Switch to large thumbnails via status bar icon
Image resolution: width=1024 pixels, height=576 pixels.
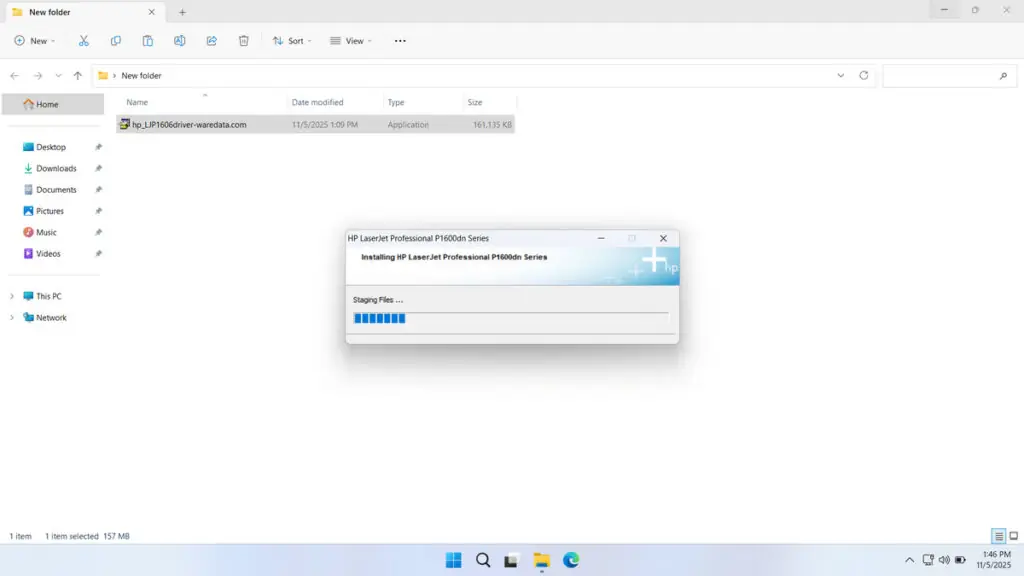[x=1013, y=536]
